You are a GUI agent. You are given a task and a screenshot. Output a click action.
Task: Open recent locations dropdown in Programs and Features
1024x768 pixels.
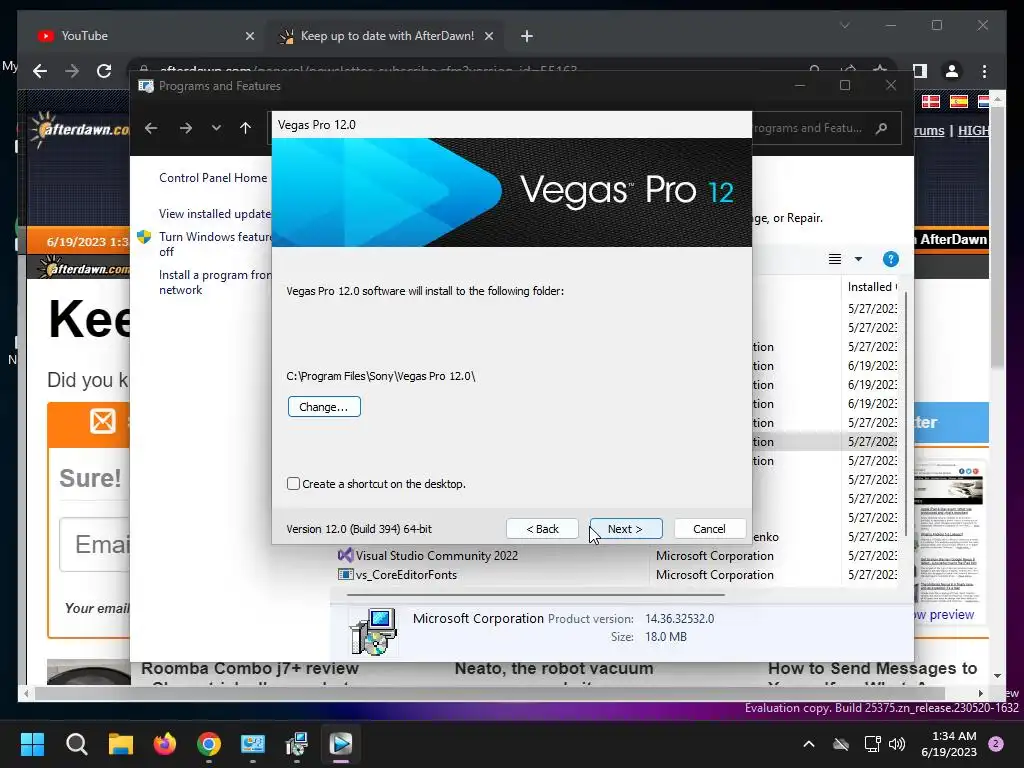pos(216,128)
